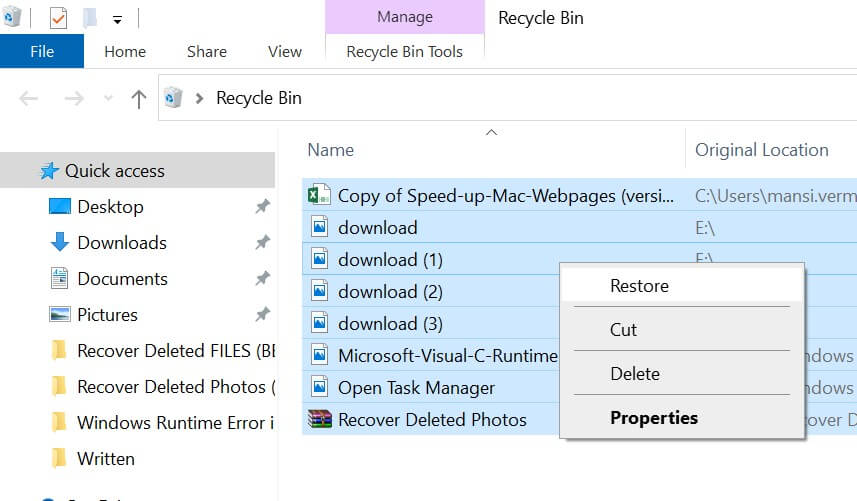
Task: Click the Downloads blue arrow icon
Action: pos(60,242)
